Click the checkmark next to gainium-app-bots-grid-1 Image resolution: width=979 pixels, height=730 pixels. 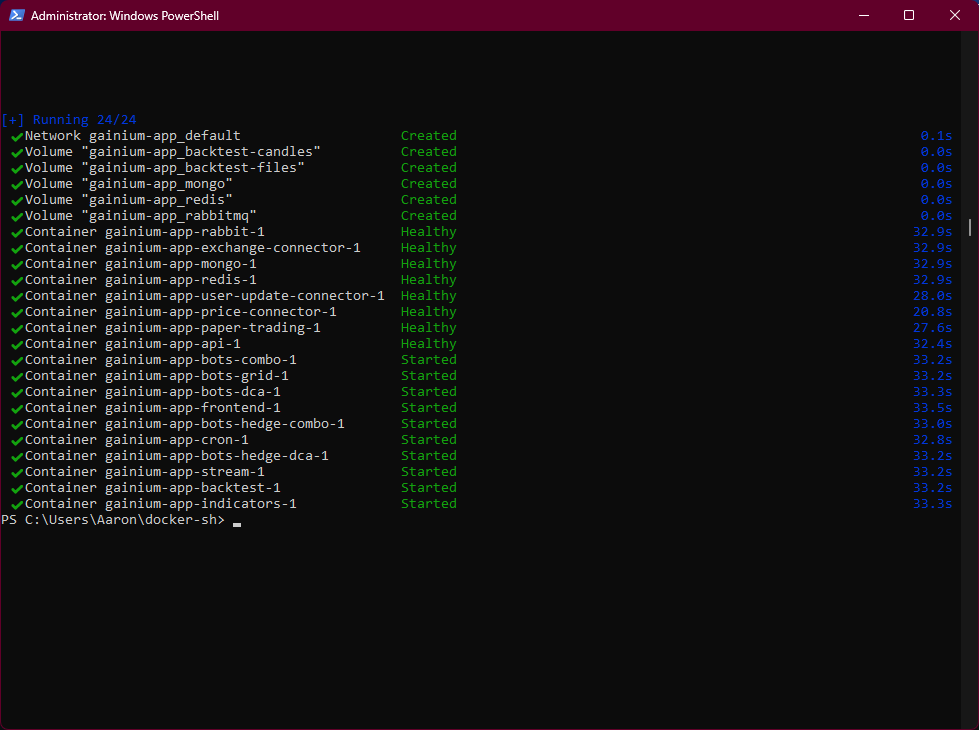17,376
